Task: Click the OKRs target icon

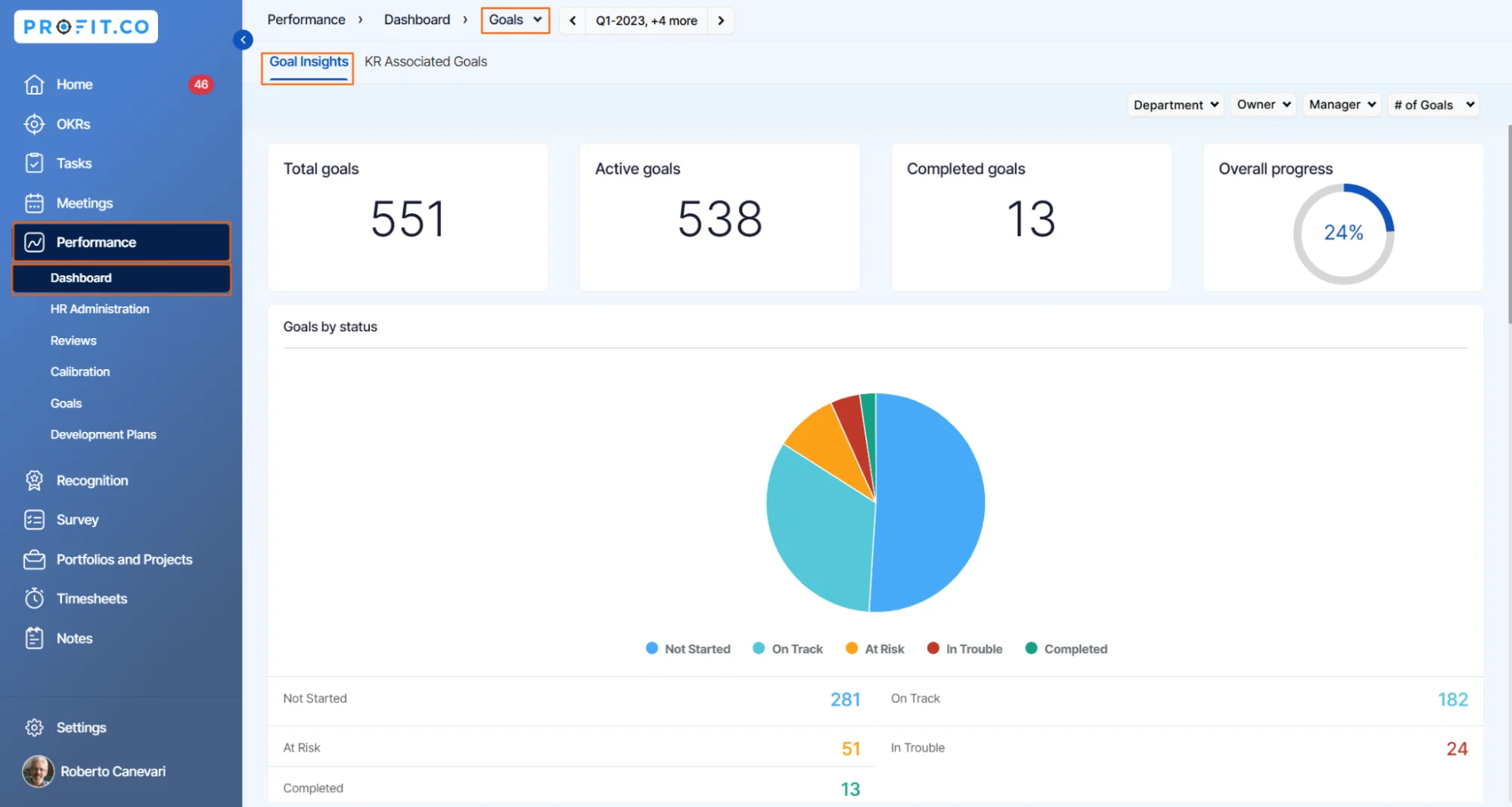Action: click(34, 123)
